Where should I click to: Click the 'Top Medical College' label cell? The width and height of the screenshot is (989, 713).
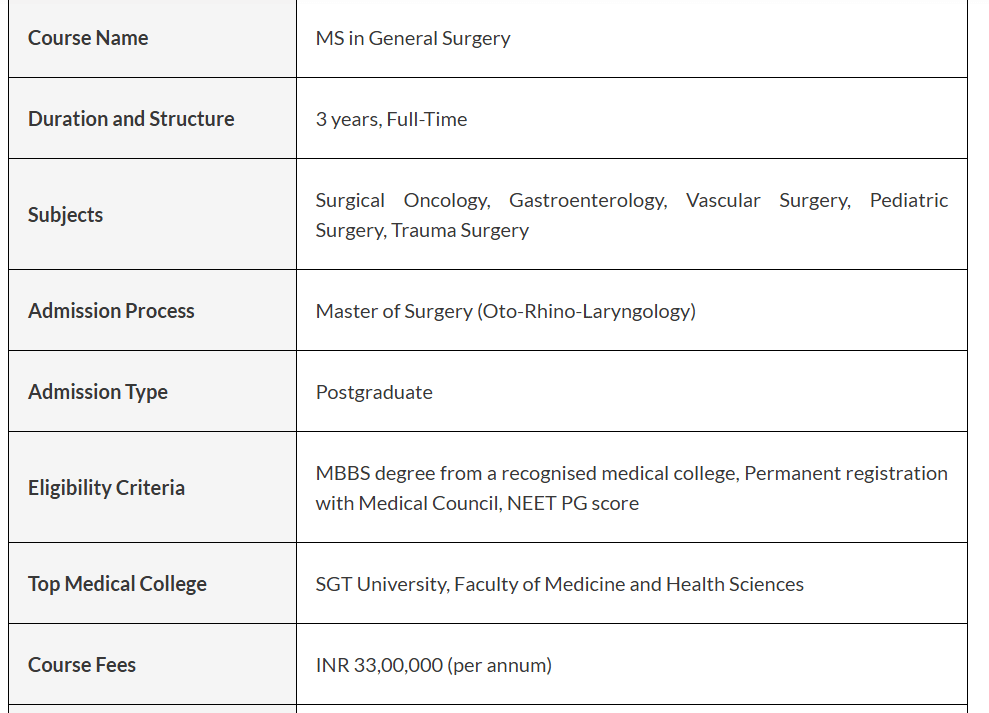click(x=117, y=584)
